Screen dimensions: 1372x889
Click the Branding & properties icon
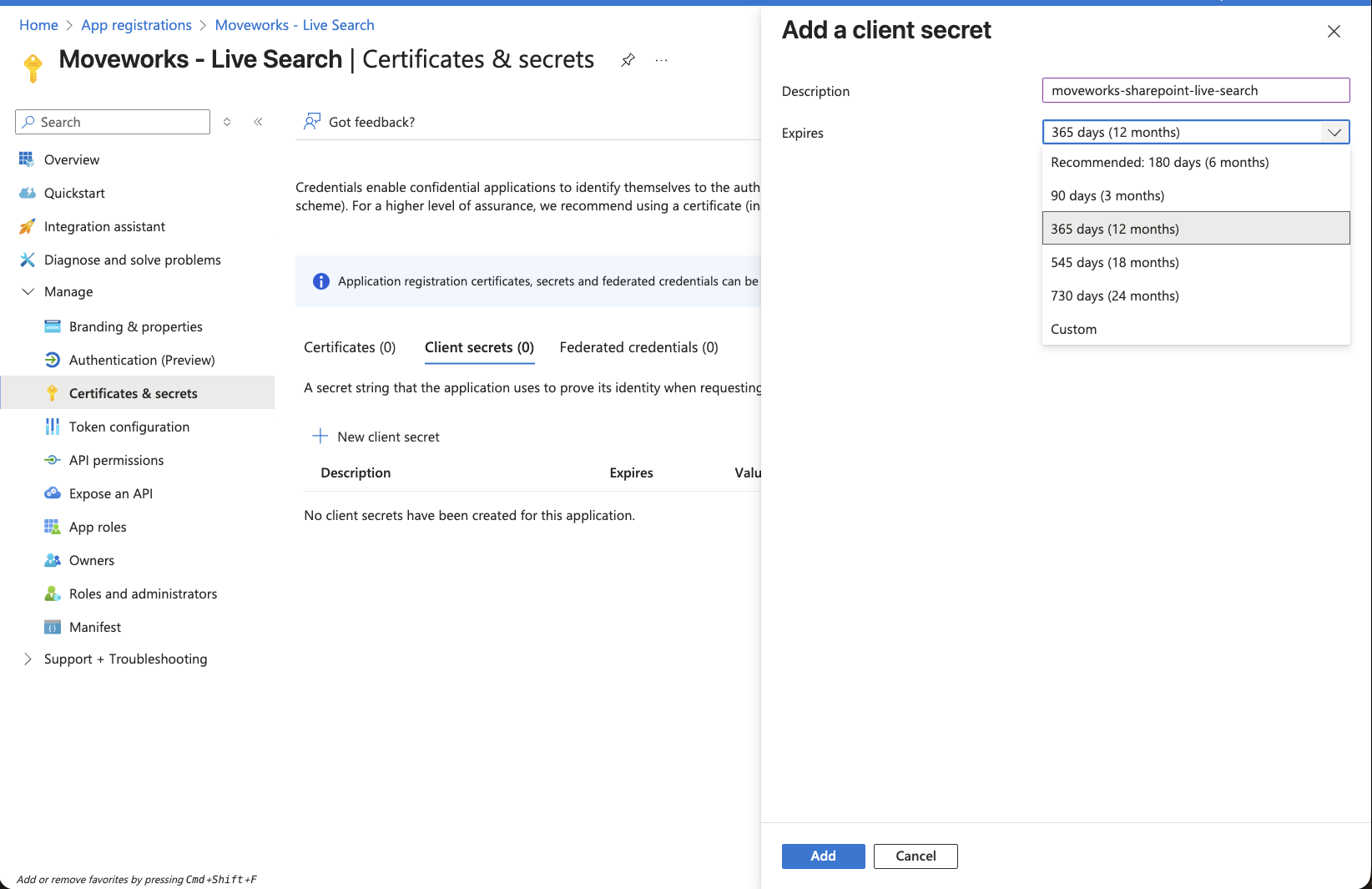tap(52, 326)
